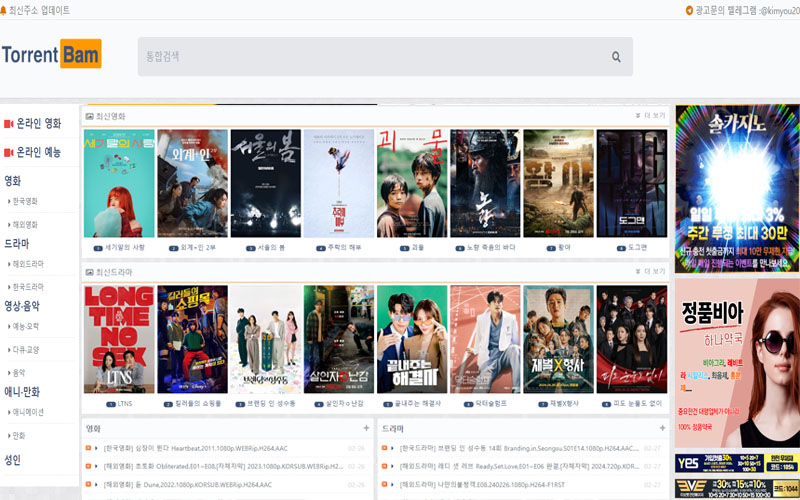Open the 도그맨 movie poster
Viewport: 800px width, 500px height.
pyautogui.click(x=632, y=183)
